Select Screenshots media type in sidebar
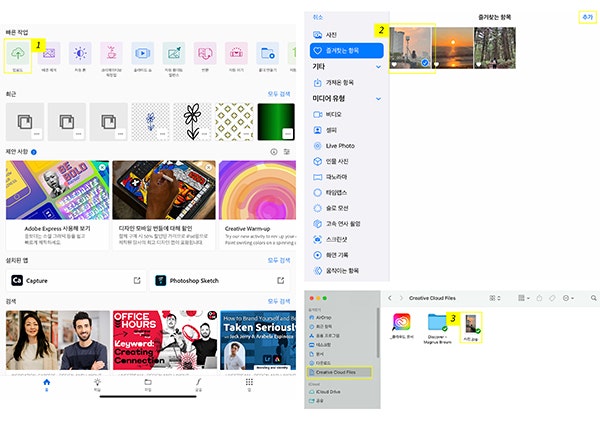Viewport: 600px width, 424px height. click(347, 240)
